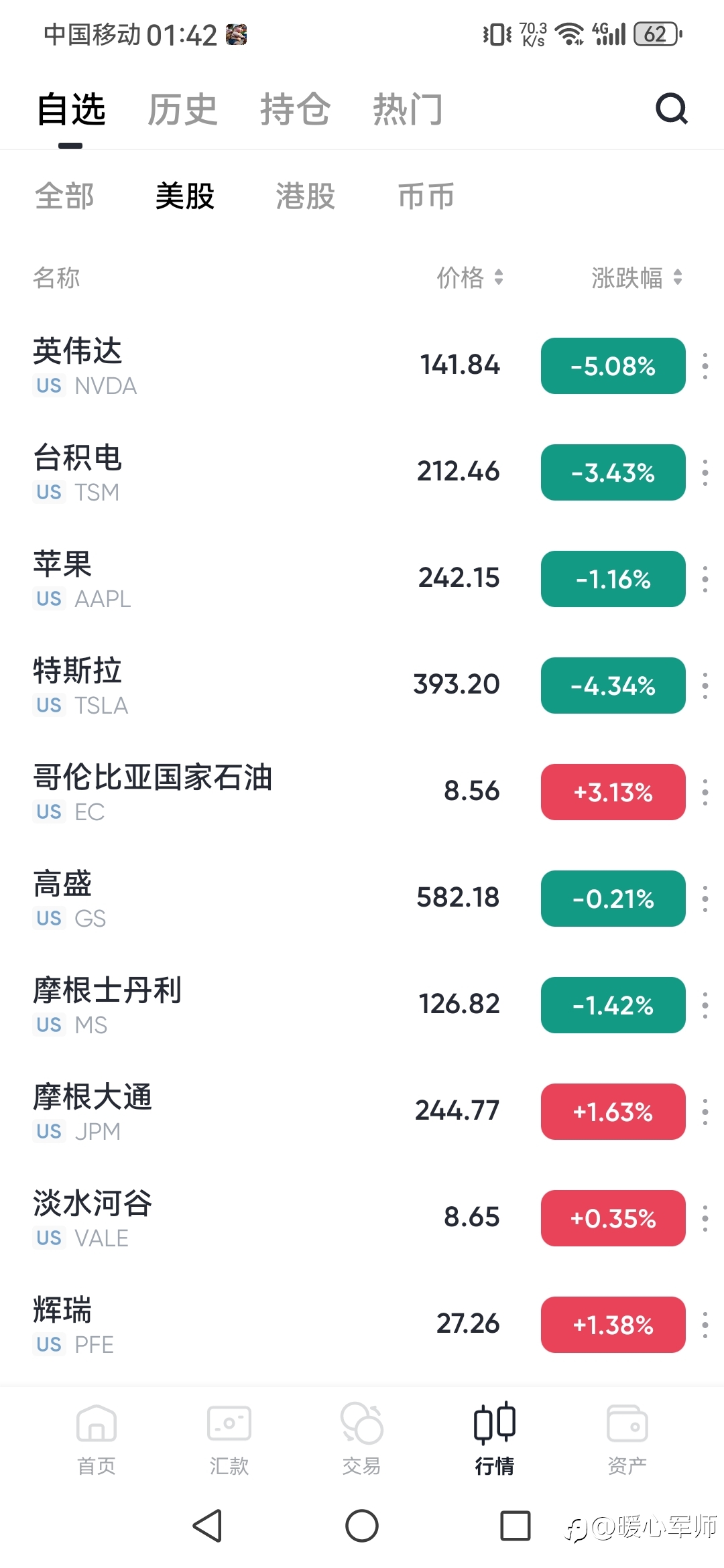Go to 首页 home icon
Screen dimensions: 724x1568
(97, 1423)
